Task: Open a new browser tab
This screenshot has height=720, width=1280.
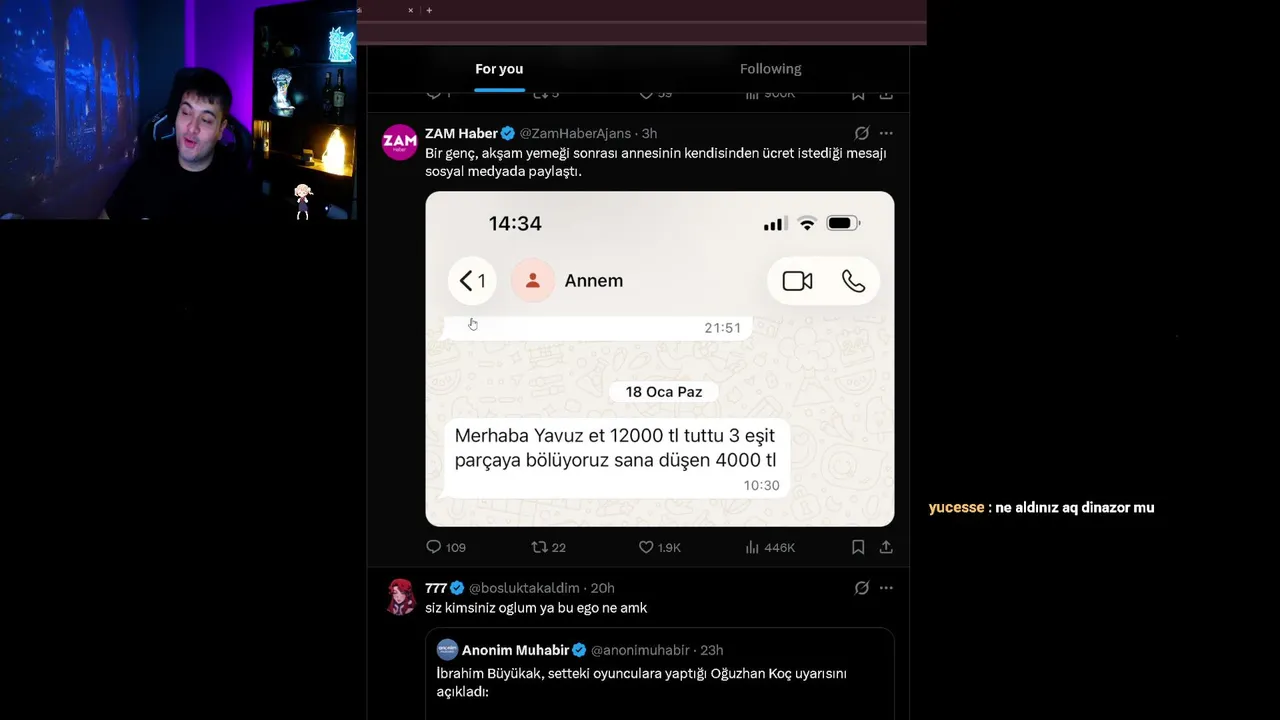Action: [x=429, y=10]
